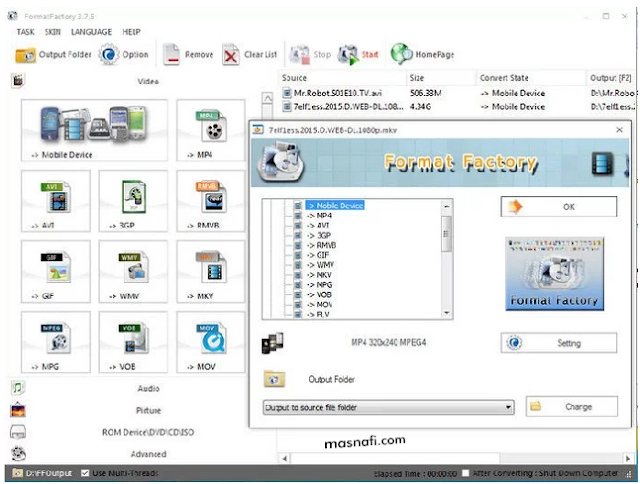Viewport: 640px width, 484px height.
Task: Open the LANGUAGE menu
Action: (91, 32)
